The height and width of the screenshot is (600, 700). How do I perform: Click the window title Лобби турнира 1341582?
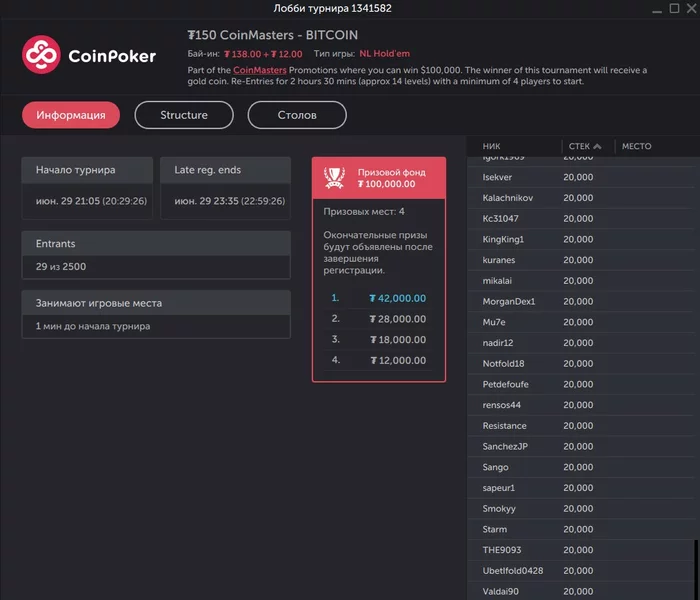point(333,8)
